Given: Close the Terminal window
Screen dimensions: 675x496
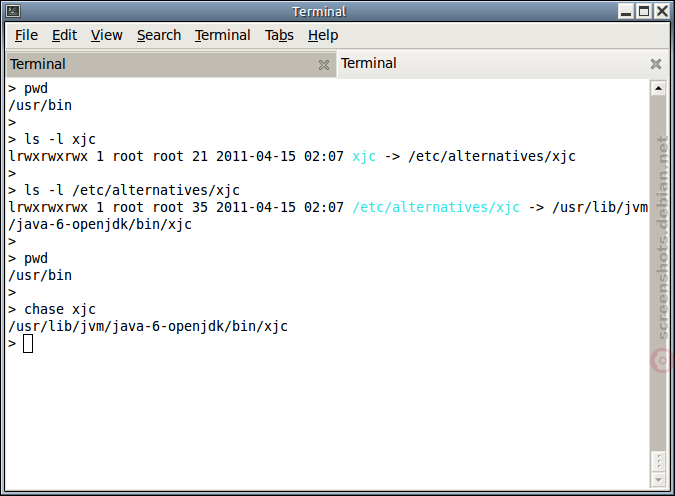Looking at the screenshot, I should click(x=662, y=11).
